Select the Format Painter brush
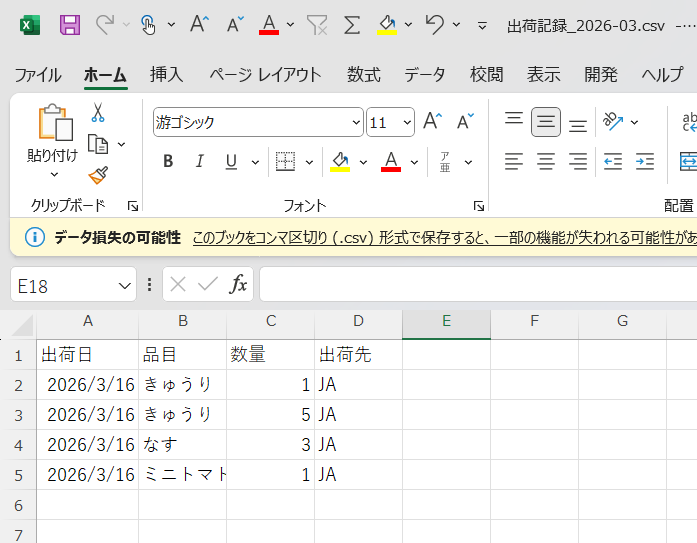697x543 pixels. [x=98, y=175]
